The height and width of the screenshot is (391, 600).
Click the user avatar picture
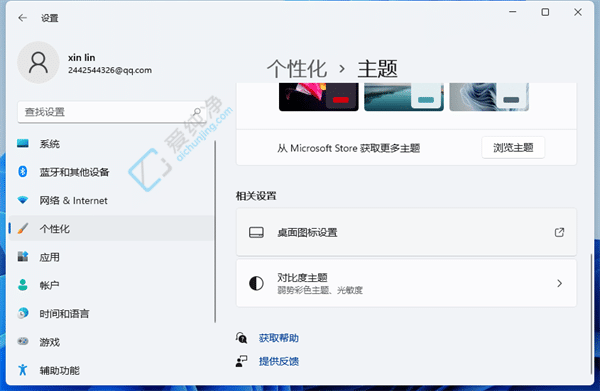coord(38,62)
